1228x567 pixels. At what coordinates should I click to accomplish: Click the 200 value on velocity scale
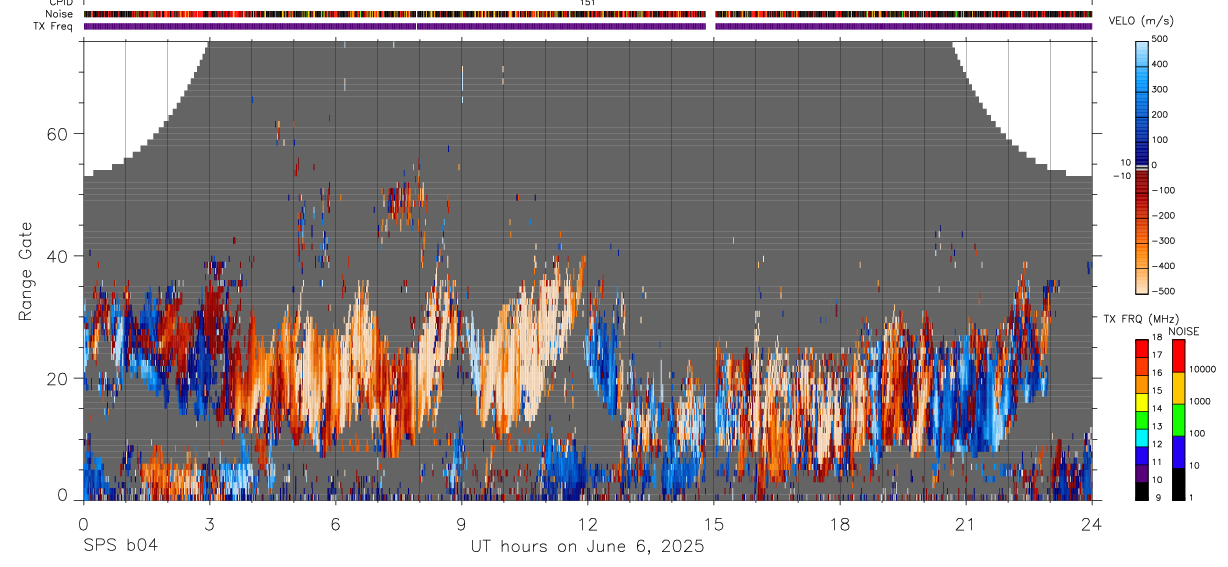click(x=1160, y=115)
